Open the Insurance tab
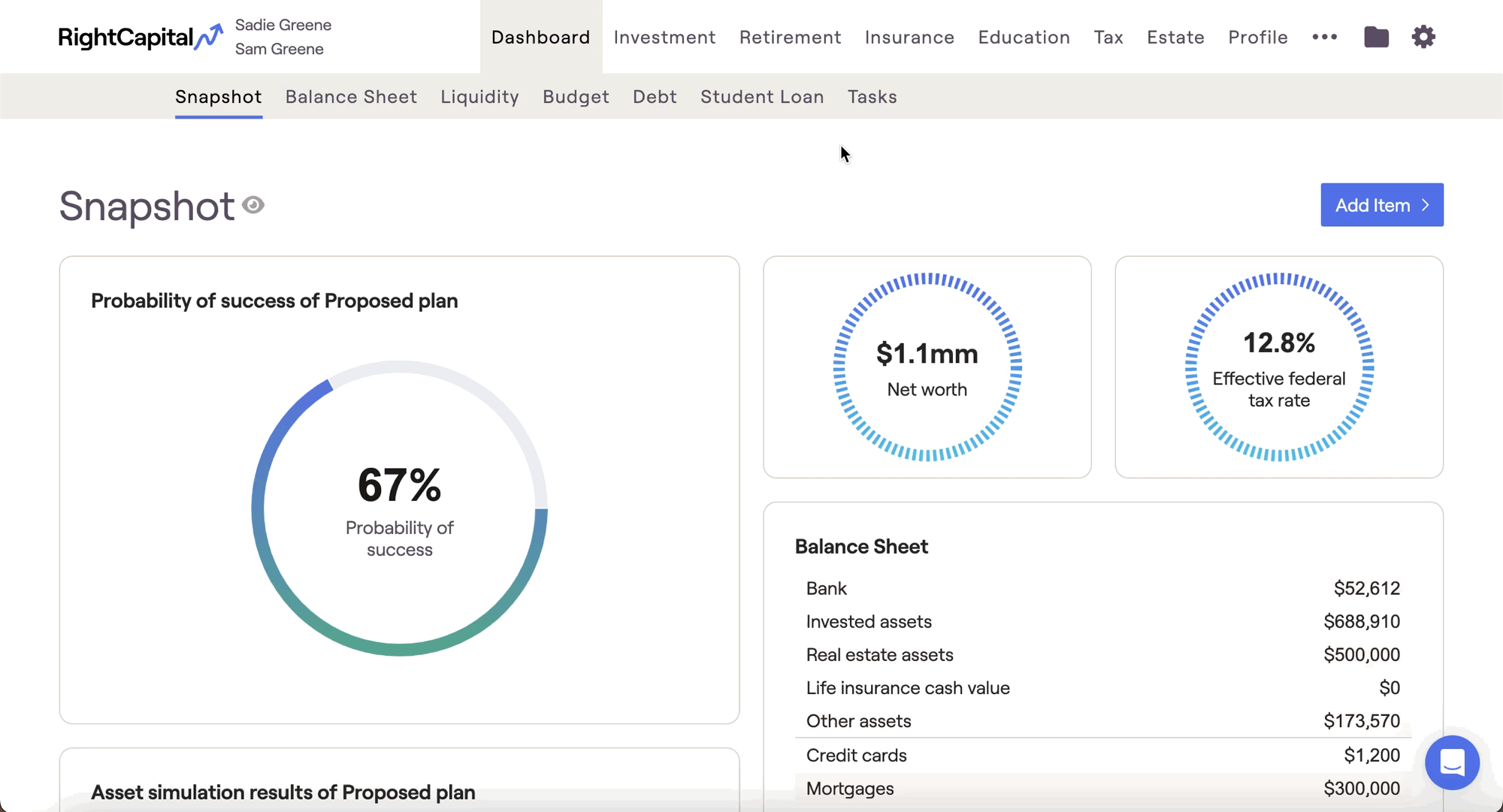Image resolution: width=1503 pixels, height=812 pixels. tap(909, 37)
